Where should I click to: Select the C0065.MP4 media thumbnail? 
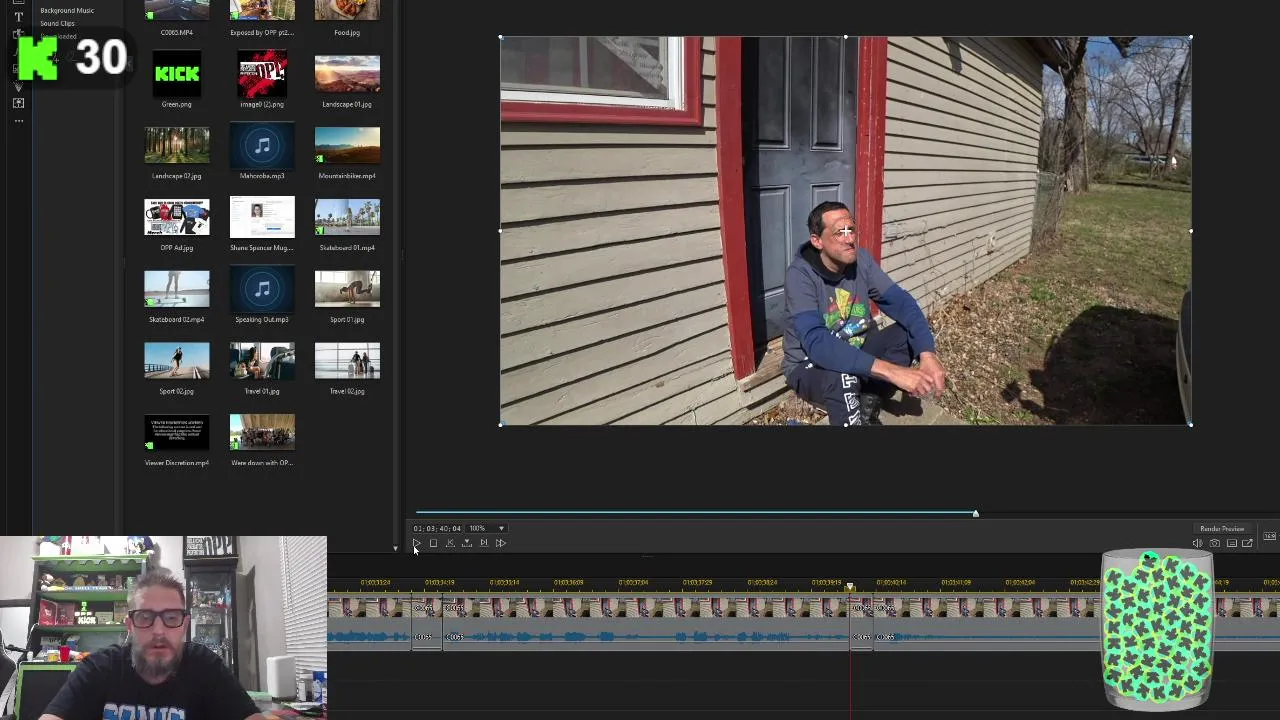tap(177, 10)
